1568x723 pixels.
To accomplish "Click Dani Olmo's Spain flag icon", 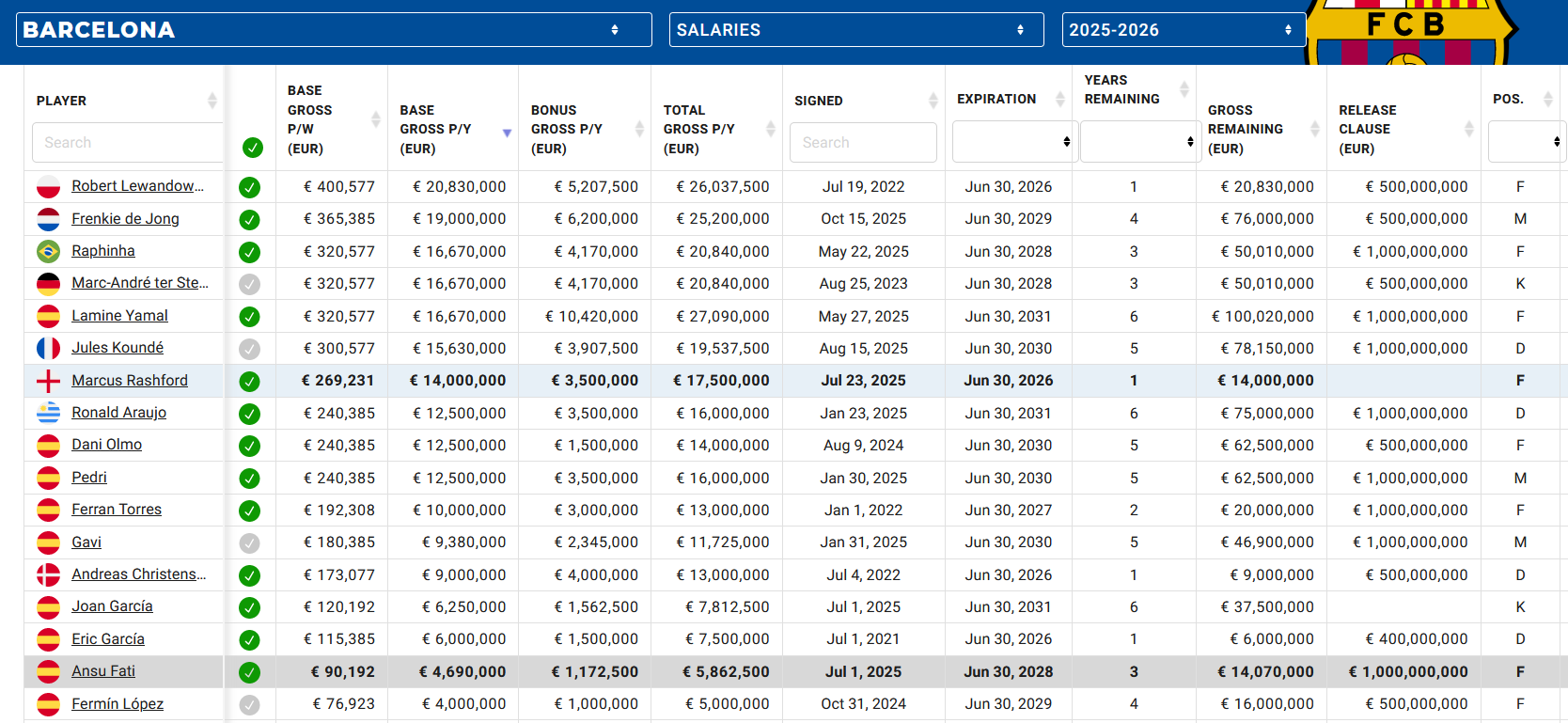I will tap(48, 446).
